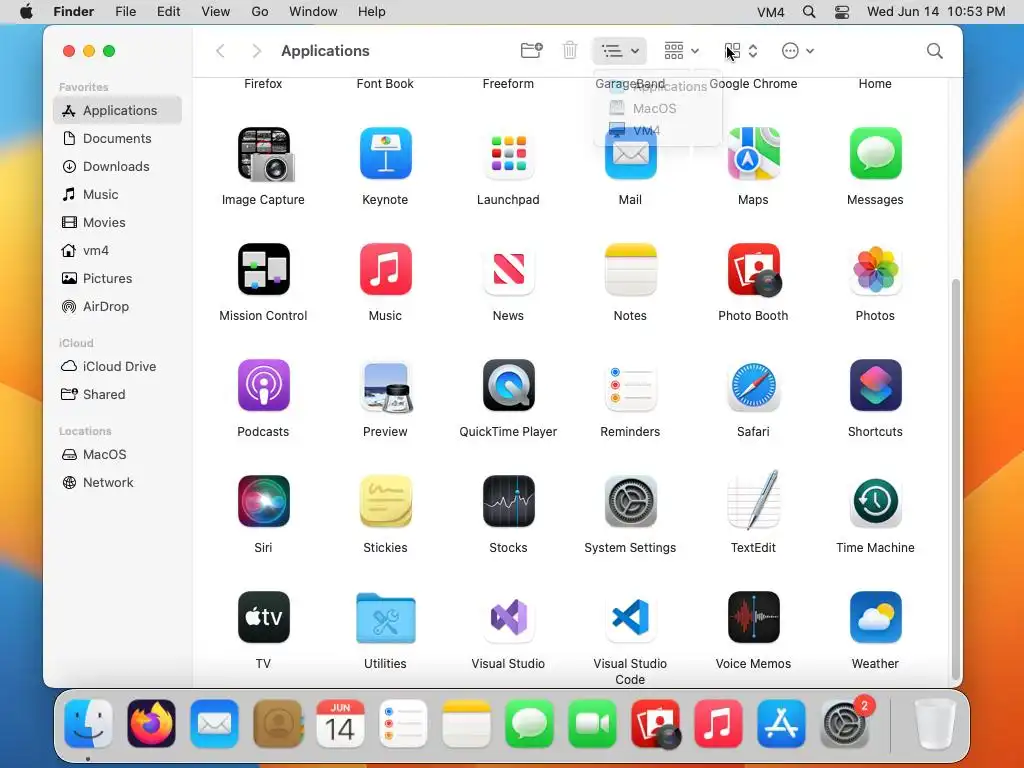Select the Launchpad app icon
This screenshot has width=1024, height=768.
(508, 154)
